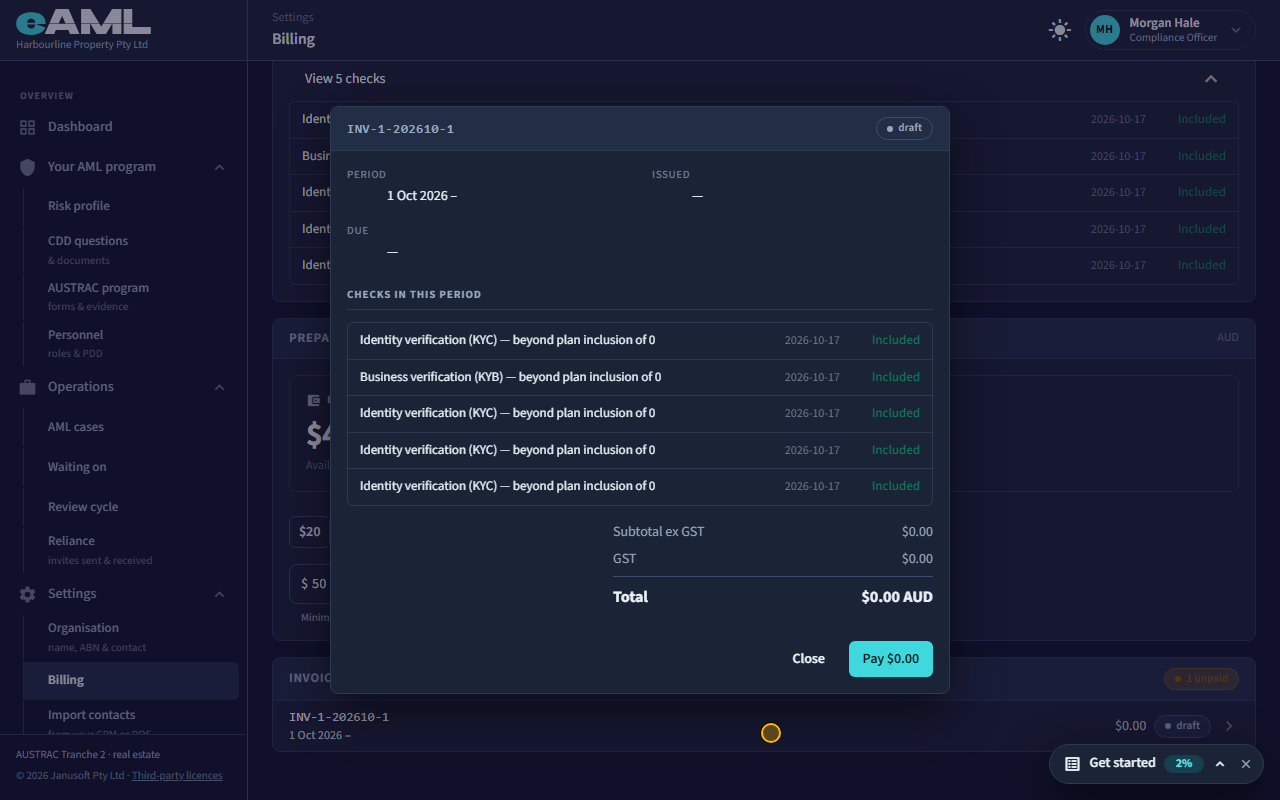Click the shield icon for Your AML program
This screenshot has height=800, width=1280.
click(x=27, y=167)
